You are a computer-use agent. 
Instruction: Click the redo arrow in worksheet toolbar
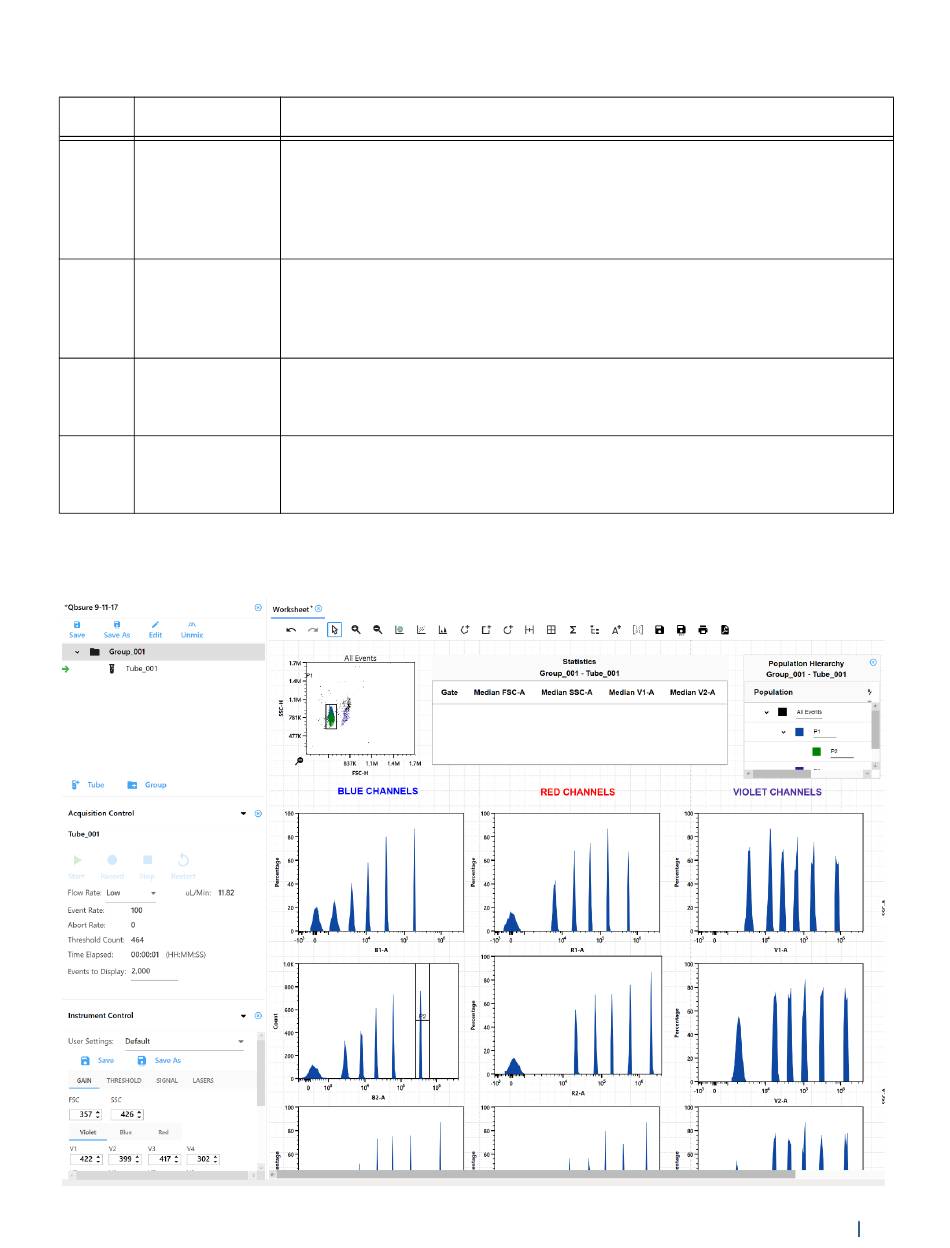coord(313,630)
